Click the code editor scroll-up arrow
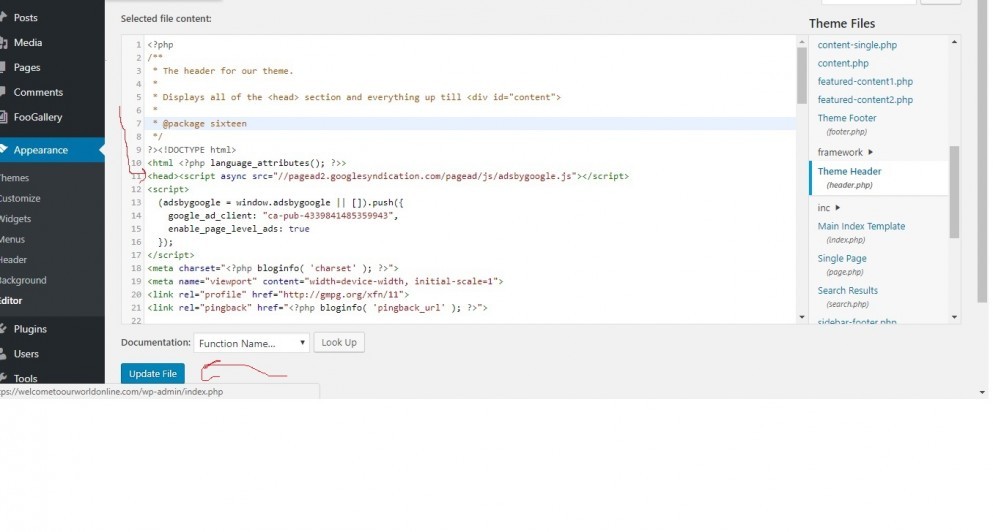This screenshot has height=532, width=993. (x=802, y=42)
